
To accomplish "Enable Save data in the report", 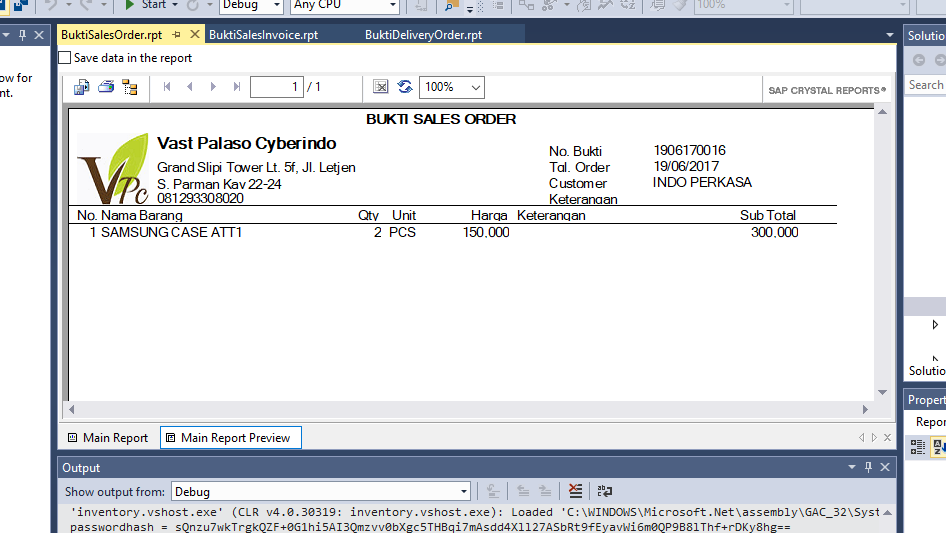I will coord(65,58).
